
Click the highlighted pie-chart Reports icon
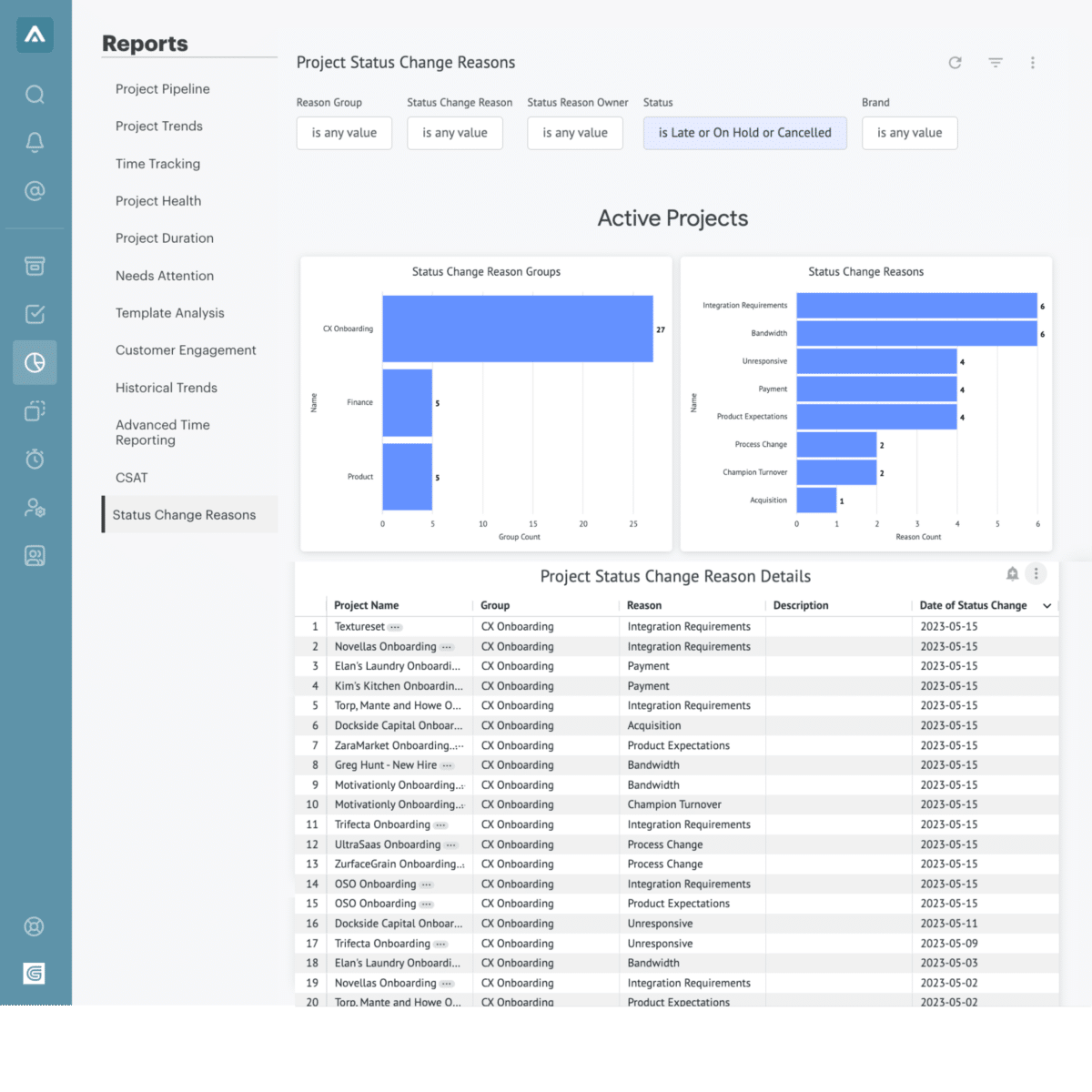(x=35, y=362)
